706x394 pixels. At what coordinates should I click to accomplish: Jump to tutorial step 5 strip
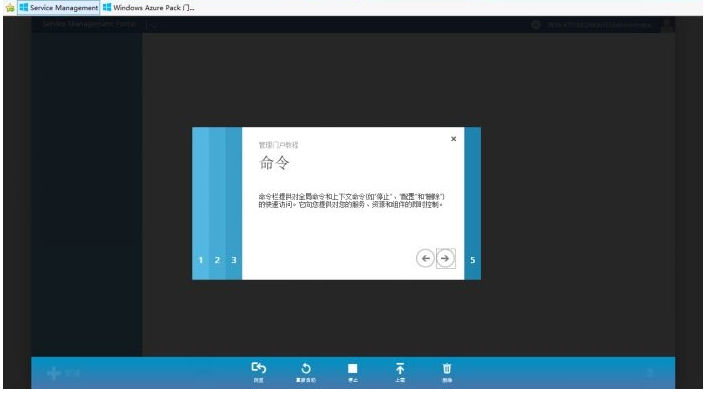(x=472, y=203)
